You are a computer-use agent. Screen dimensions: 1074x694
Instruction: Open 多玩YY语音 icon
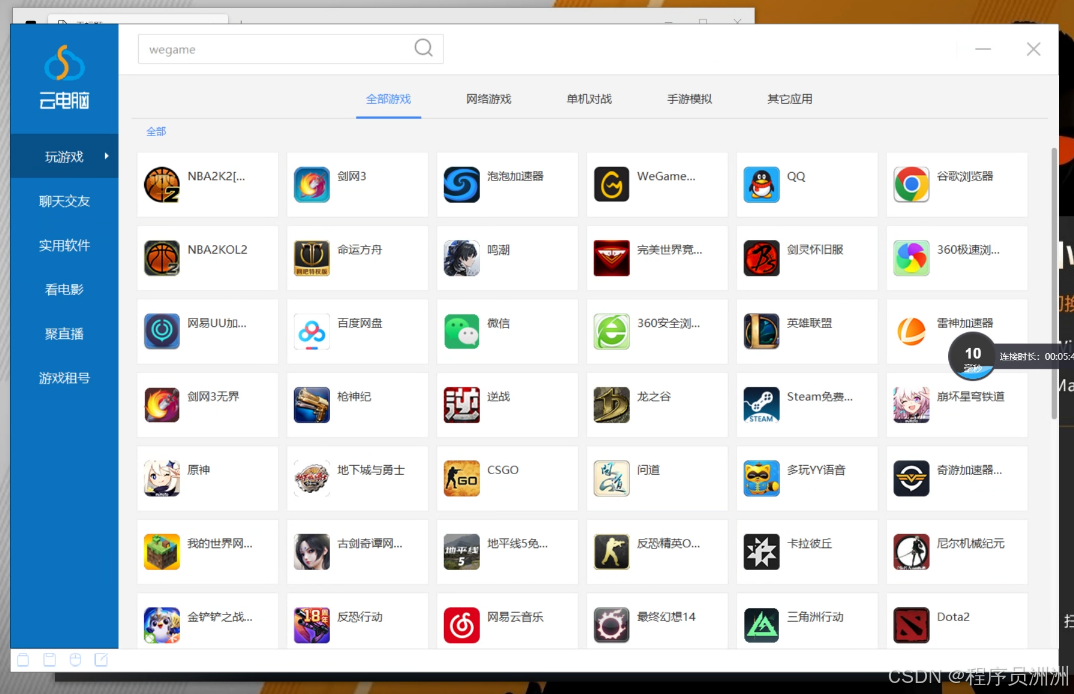tap(762, 478)
